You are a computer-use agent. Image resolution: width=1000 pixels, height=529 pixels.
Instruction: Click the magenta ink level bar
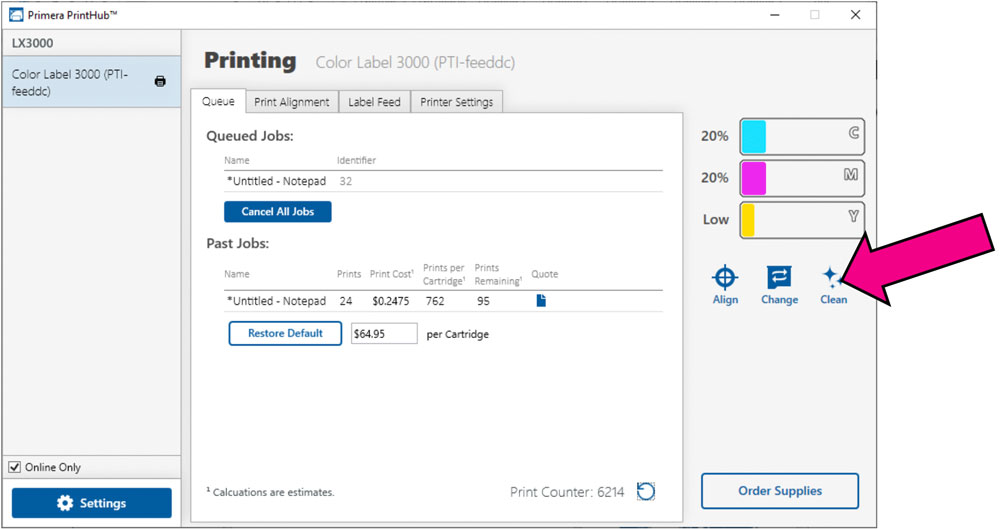(x=802, y=178)
